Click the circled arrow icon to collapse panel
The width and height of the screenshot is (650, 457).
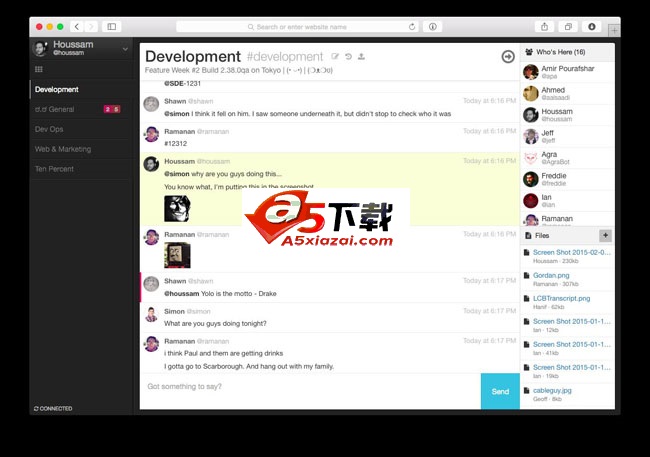[x=508, y=56]
